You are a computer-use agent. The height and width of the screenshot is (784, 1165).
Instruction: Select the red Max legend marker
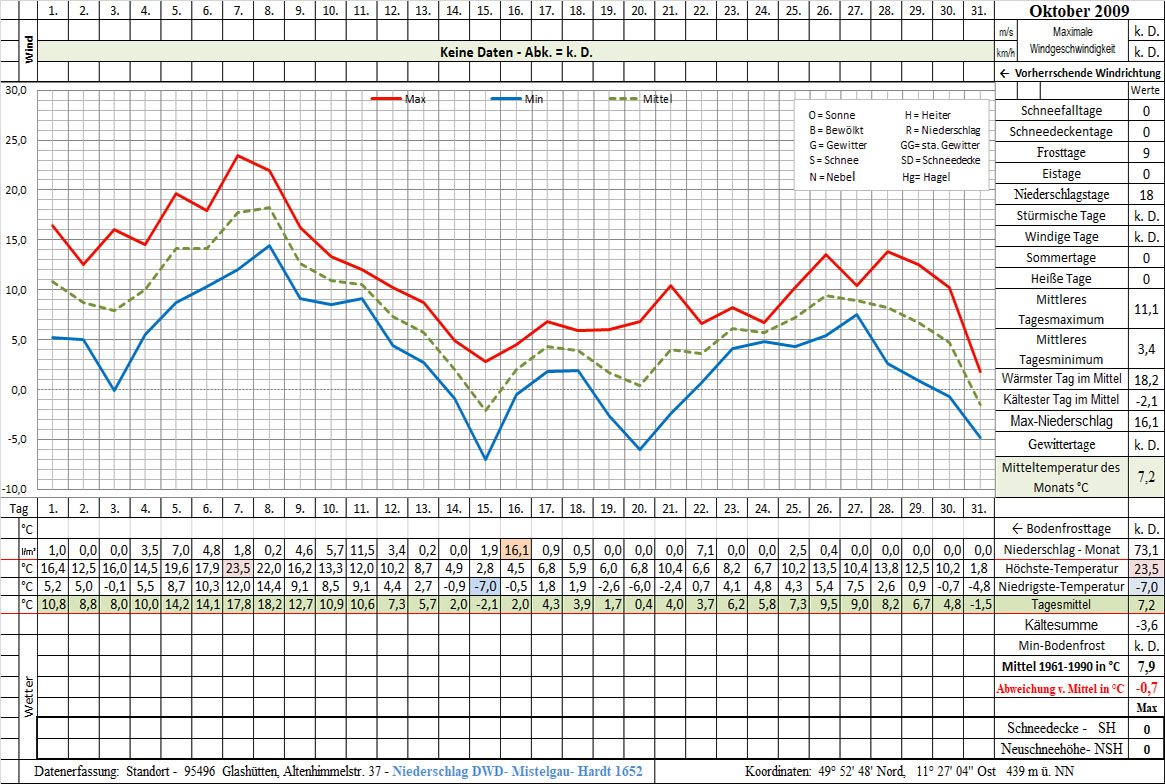pyautogui.click(x=384, y=99)
